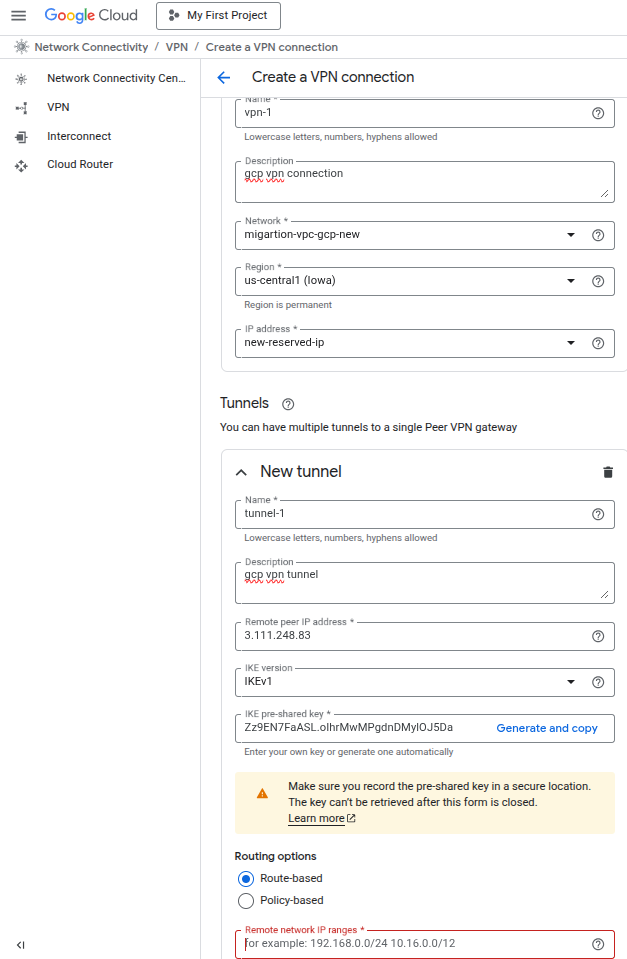Click help icon in vpn-1 Name field
Viewport: 627px width, 959px height.
(598, 114)
